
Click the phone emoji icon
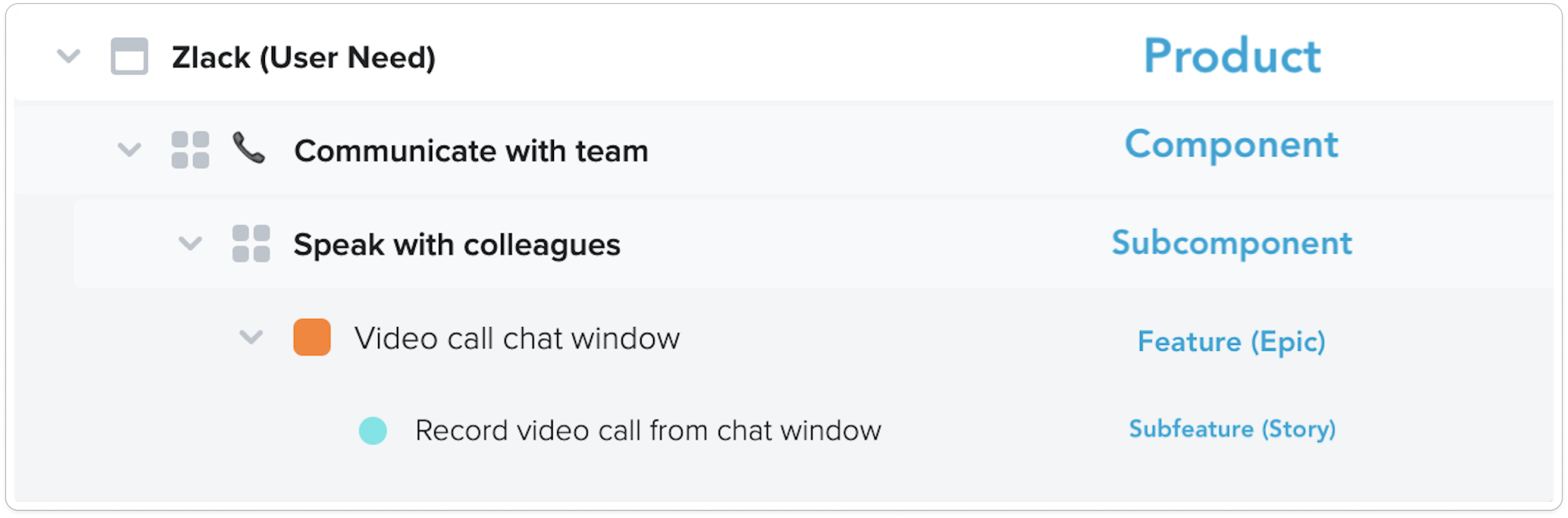click(x=249, y=148)
